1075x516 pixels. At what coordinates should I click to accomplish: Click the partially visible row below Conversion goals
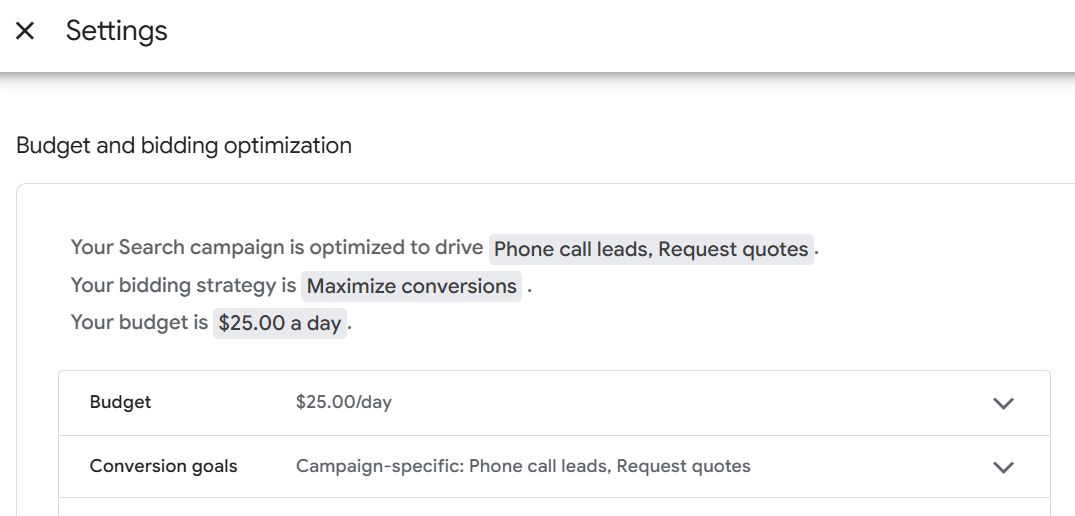click(554, 507)
